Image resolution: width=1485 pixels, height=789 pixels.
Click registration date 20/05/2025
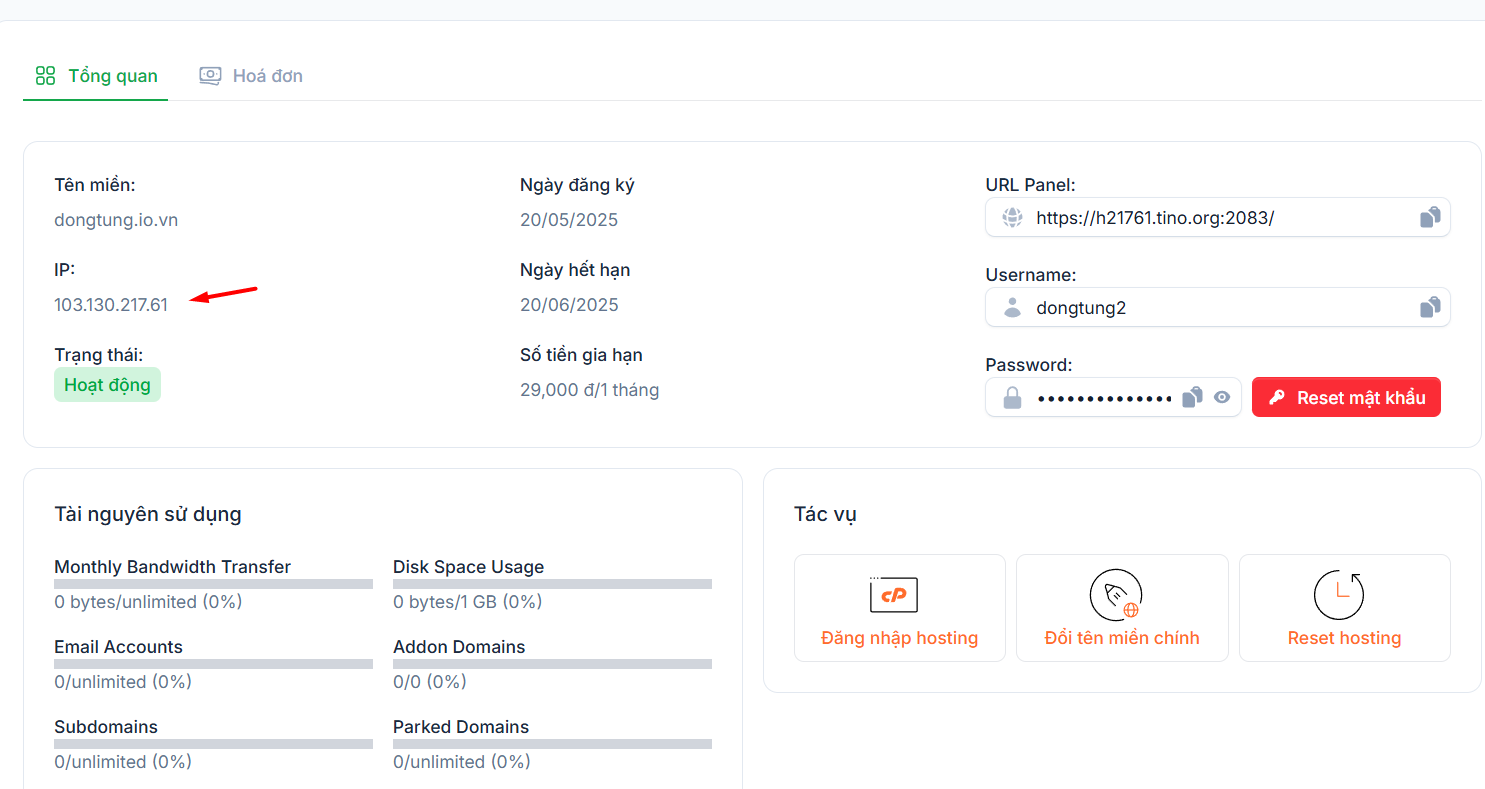(569, 220)
